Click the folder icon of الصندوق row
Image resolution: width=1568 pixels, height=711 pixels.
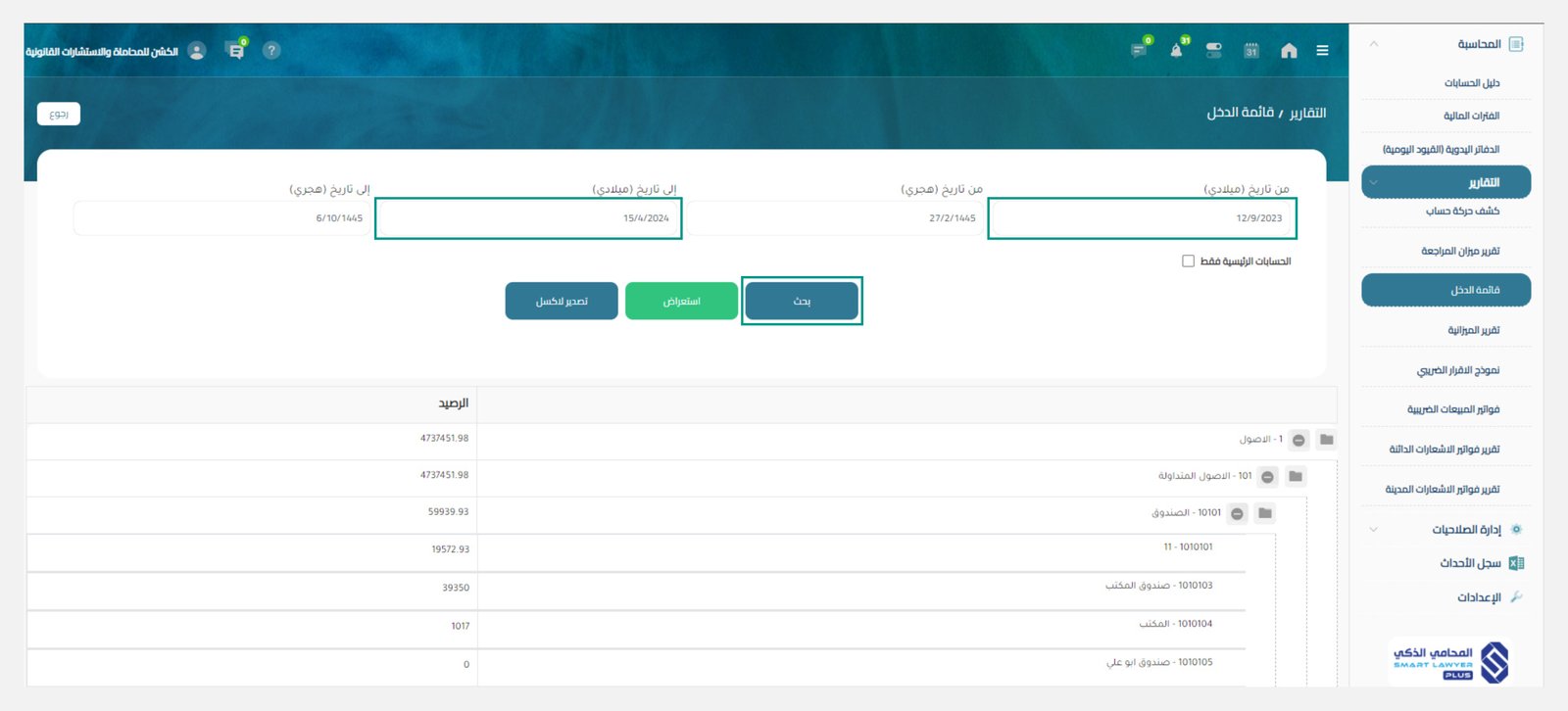pos(1265,512)
